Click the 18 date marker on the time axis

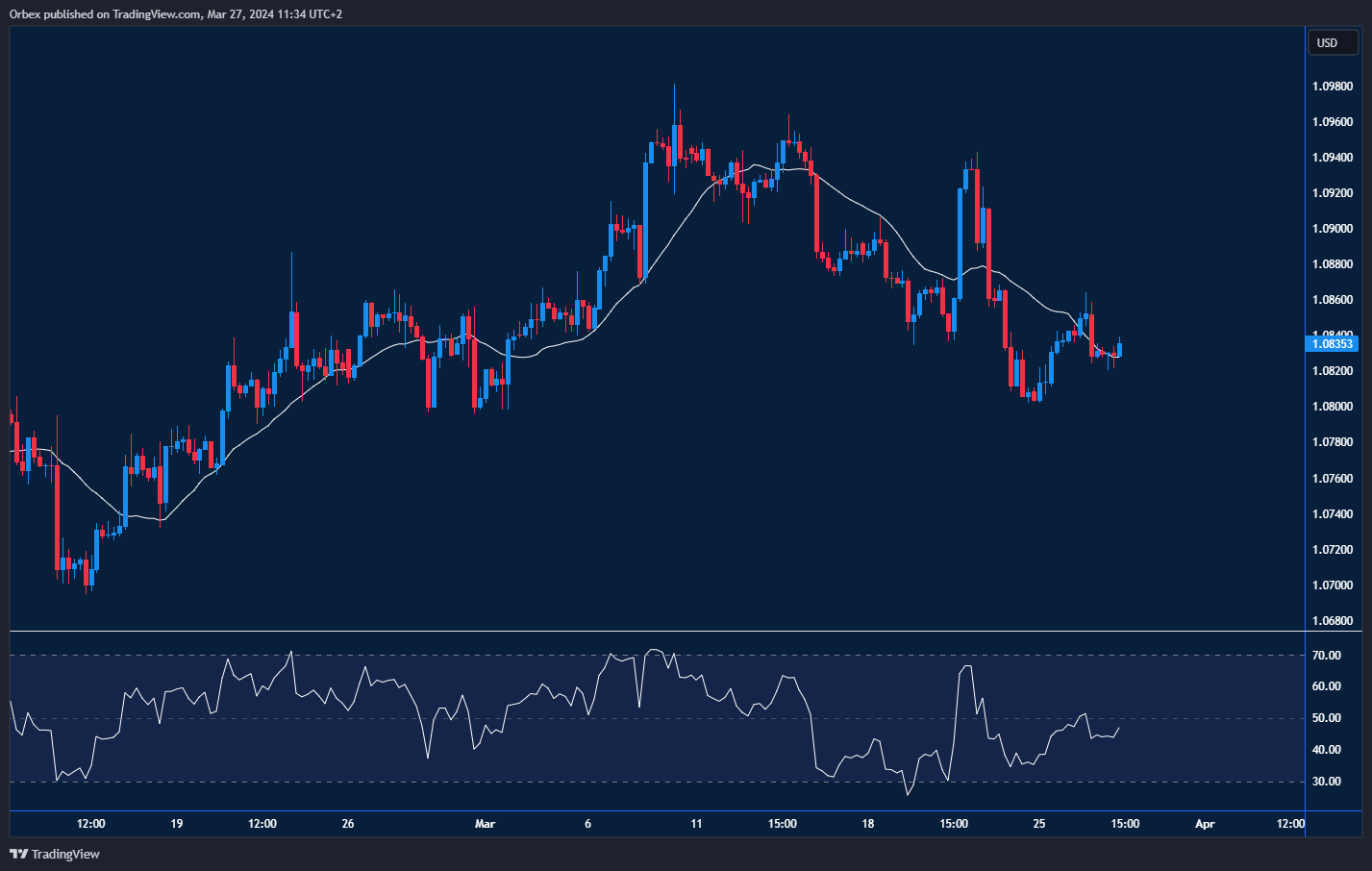(x=867, y=824)
